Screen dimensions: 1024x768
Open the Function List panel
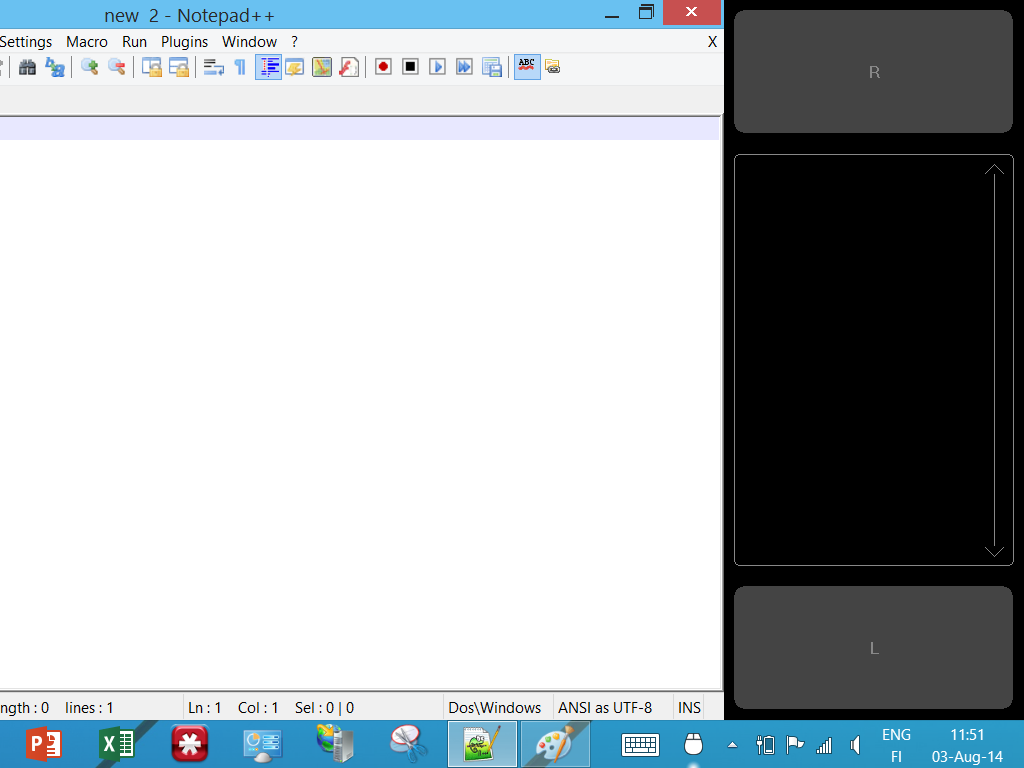[349, 67]
